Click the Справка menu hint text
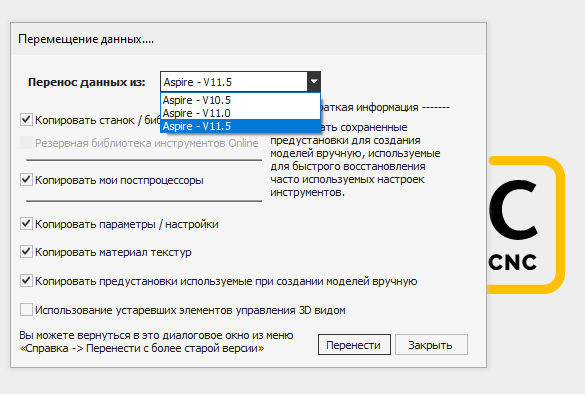This screenshot has width=585, height=394. click(156, 342)
